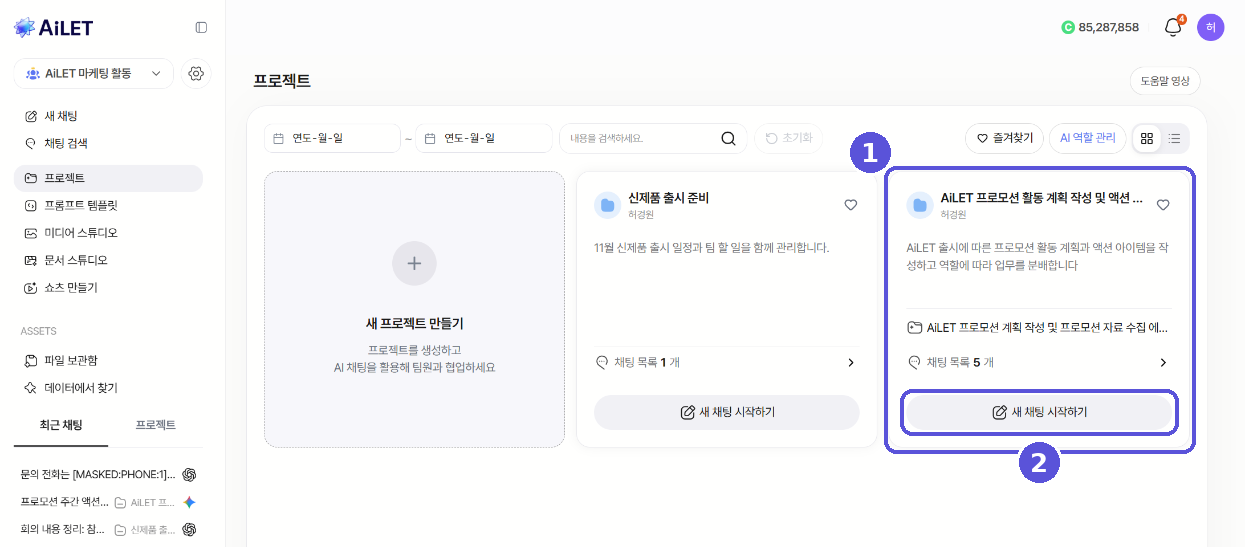Click the credit balance 85,287,858
The width and height of the screenshot is (1245, 547).
coord(1108,27)
